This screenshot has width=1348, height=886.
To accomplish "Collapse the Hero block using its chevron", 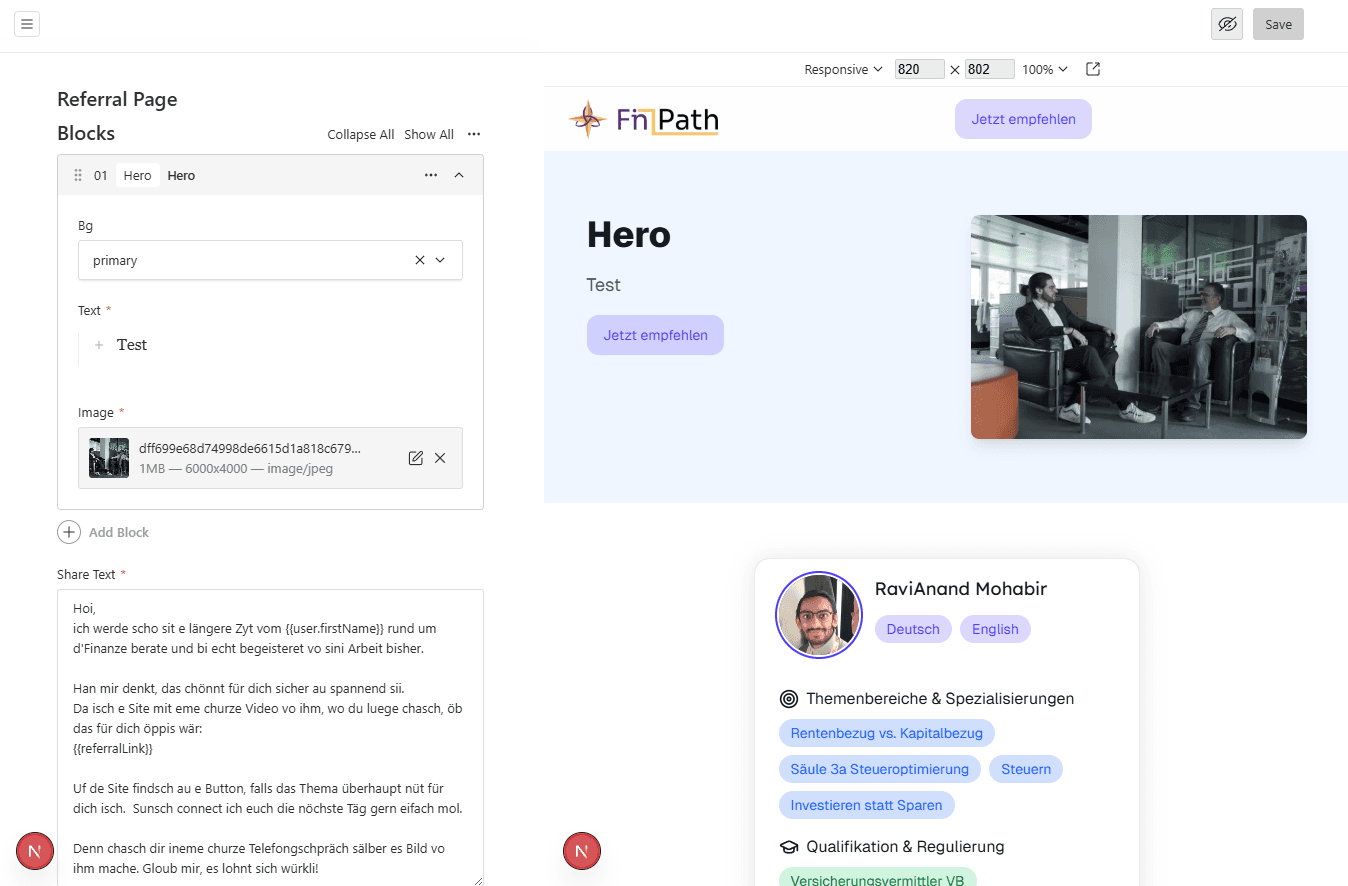I will [459, 175].
